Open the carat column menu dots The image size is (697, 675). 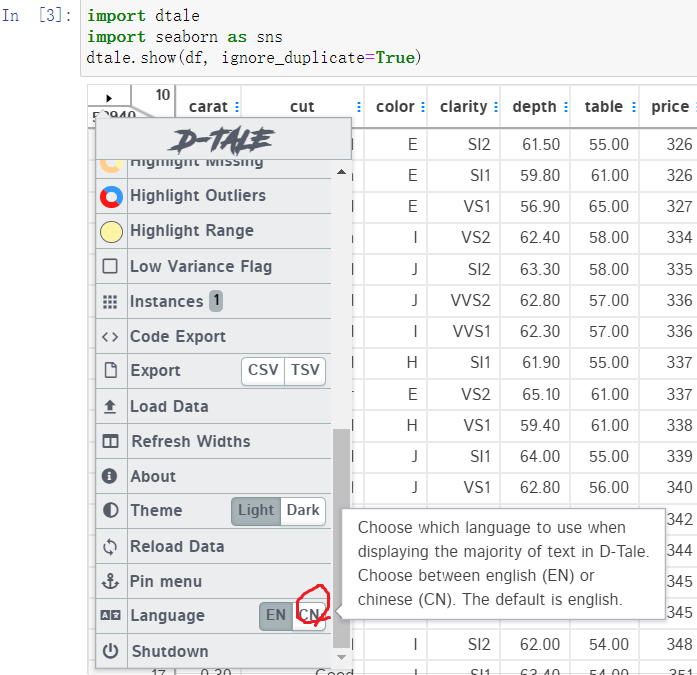(237, 107)
